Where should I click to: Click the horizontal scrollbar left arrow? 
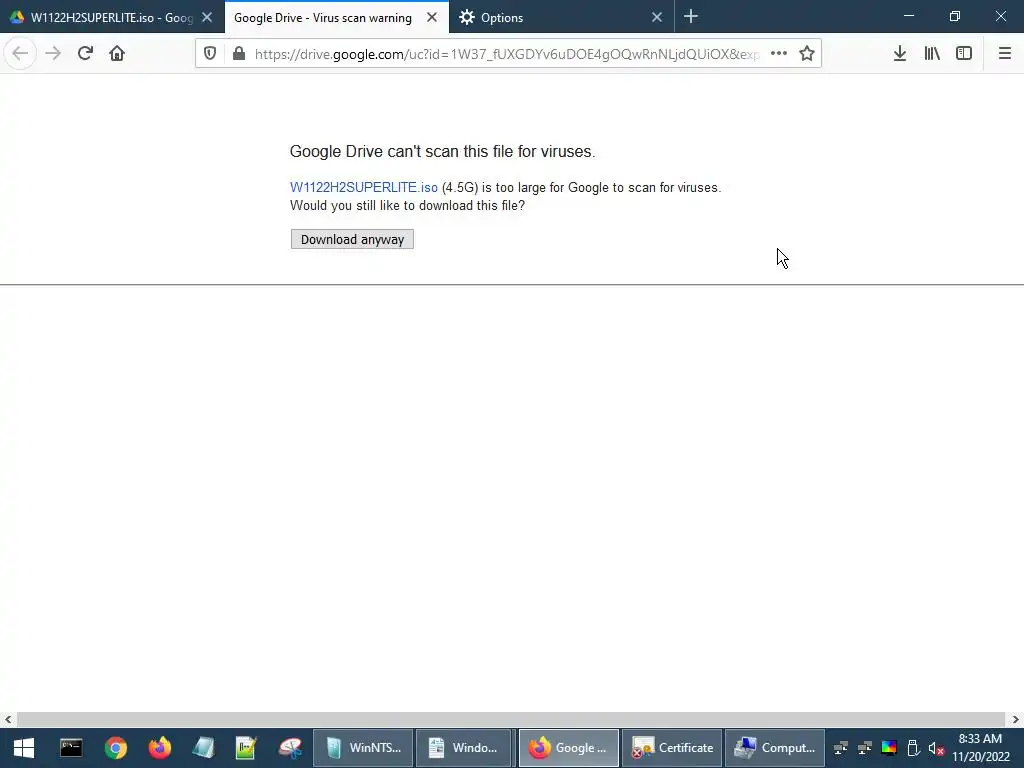click(x=8, y=720)
